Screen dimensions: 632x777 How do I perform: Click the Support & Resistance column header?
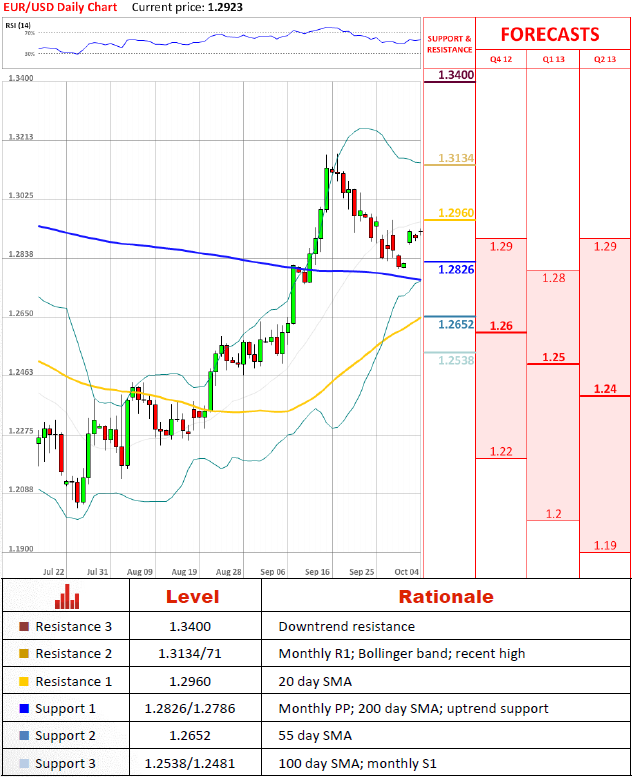(x=449, y=44)
